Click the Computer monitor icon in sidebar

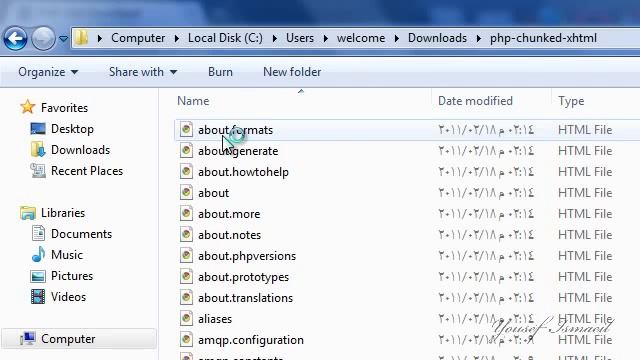tap(28, 339)
